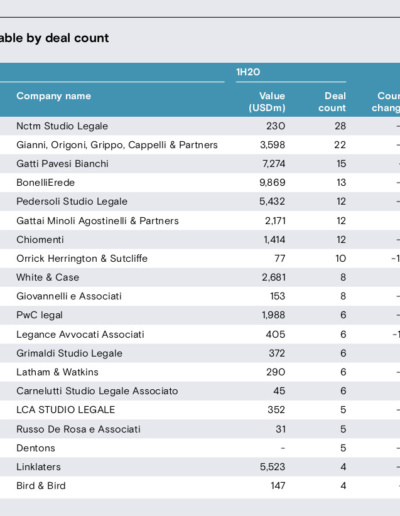
Task: Click the value 5,432 for Pedersoli
Action: click(x=272, y=201)
